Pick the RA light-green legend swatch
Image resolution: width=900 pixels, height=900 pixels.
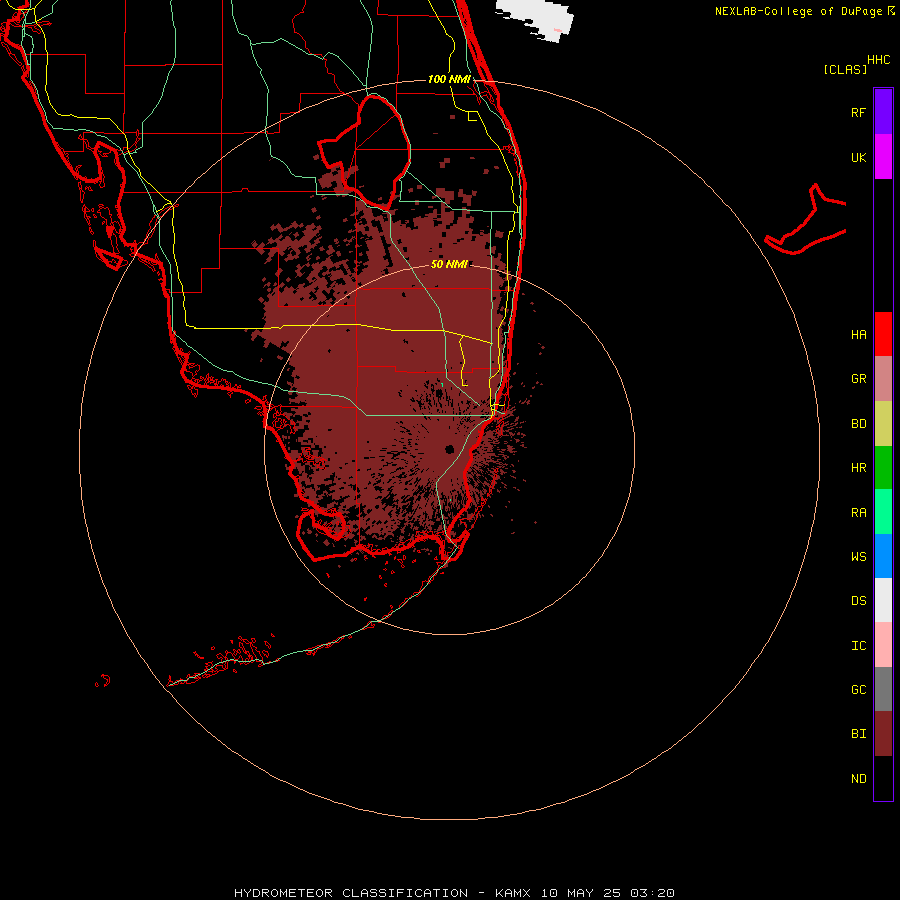tap(883, 512)
